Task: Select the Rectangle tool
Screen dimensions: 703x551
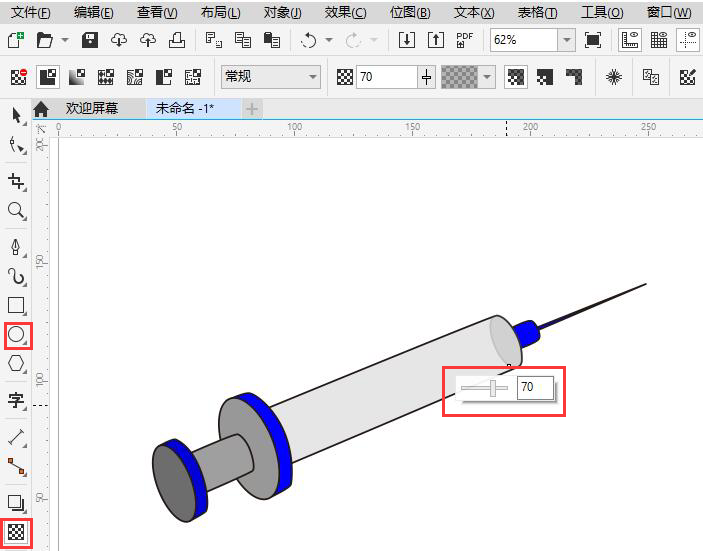Action: coord(17,306)
